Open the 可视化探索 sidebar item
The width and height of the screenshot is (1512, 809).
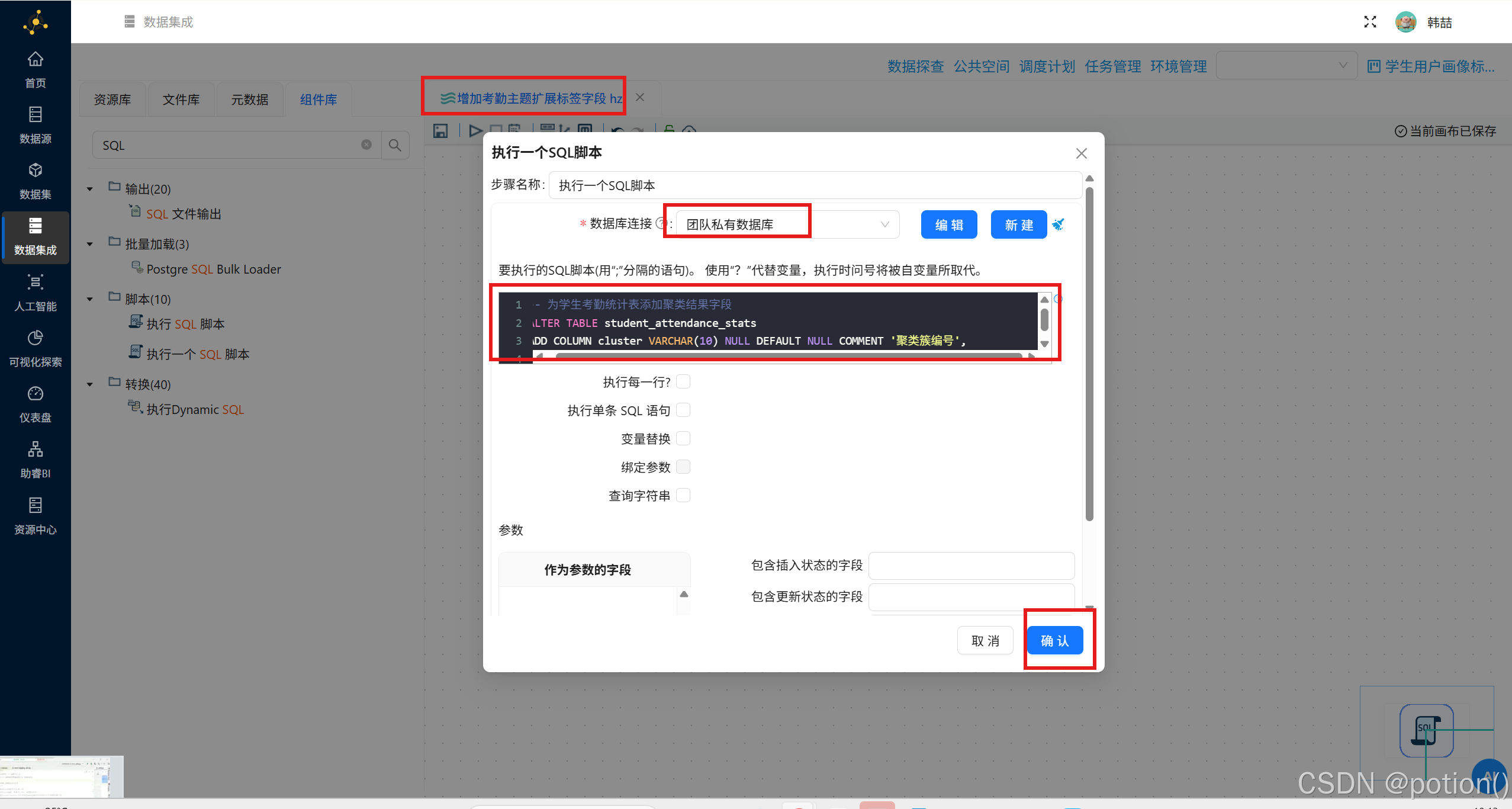[x=36, y=349]
